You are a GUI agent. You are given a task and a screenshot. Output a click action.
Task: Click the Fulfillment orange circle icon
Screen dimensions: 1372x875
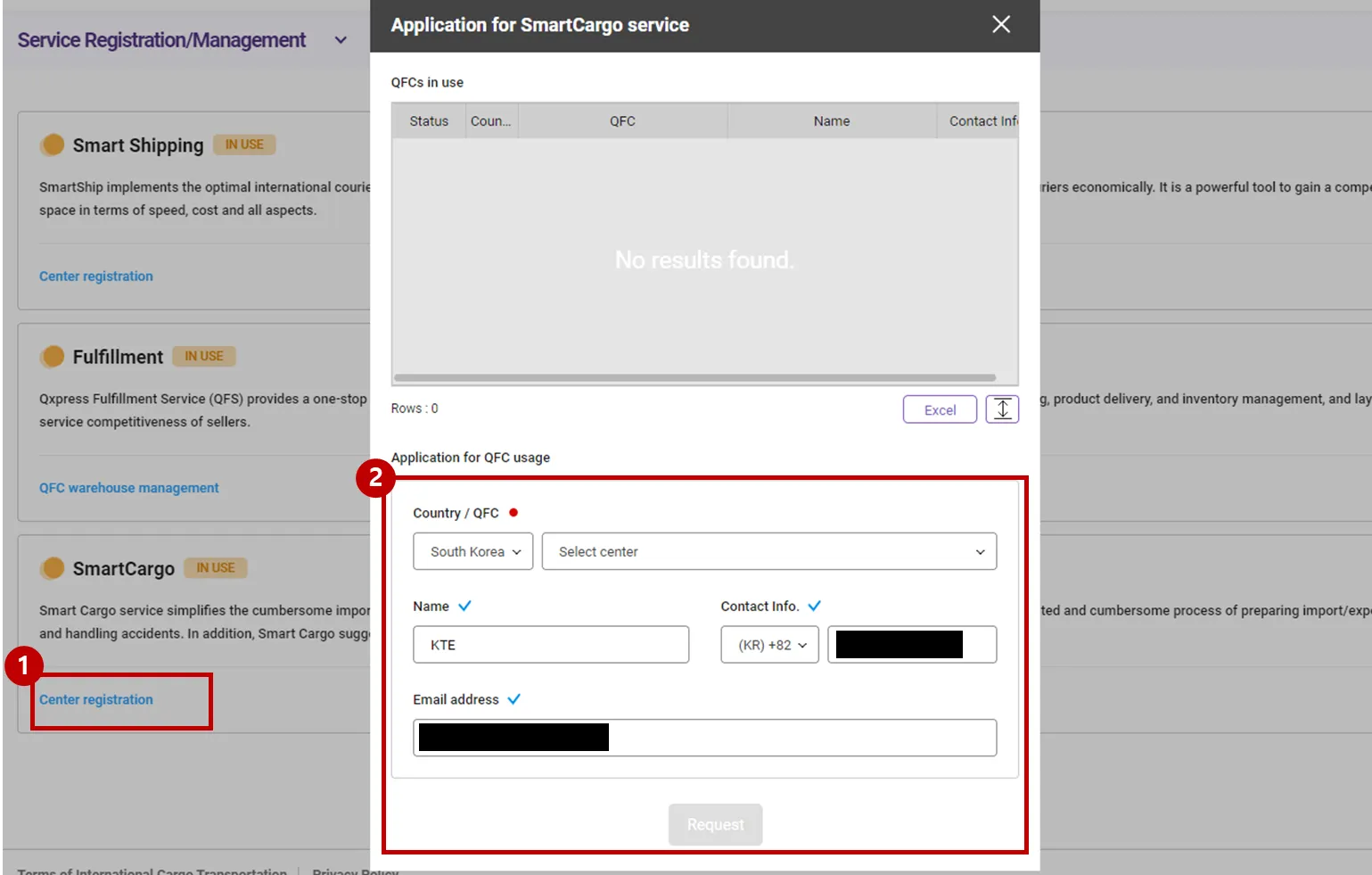pos(53,357)
